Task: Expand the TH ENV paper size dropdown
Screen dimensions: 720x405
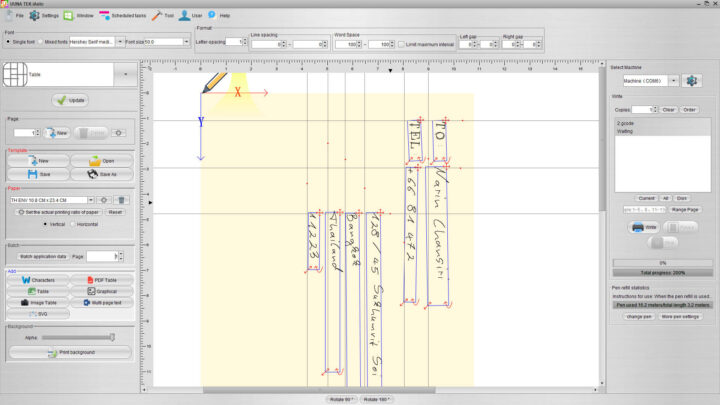Action: click(x=90, y=200)
